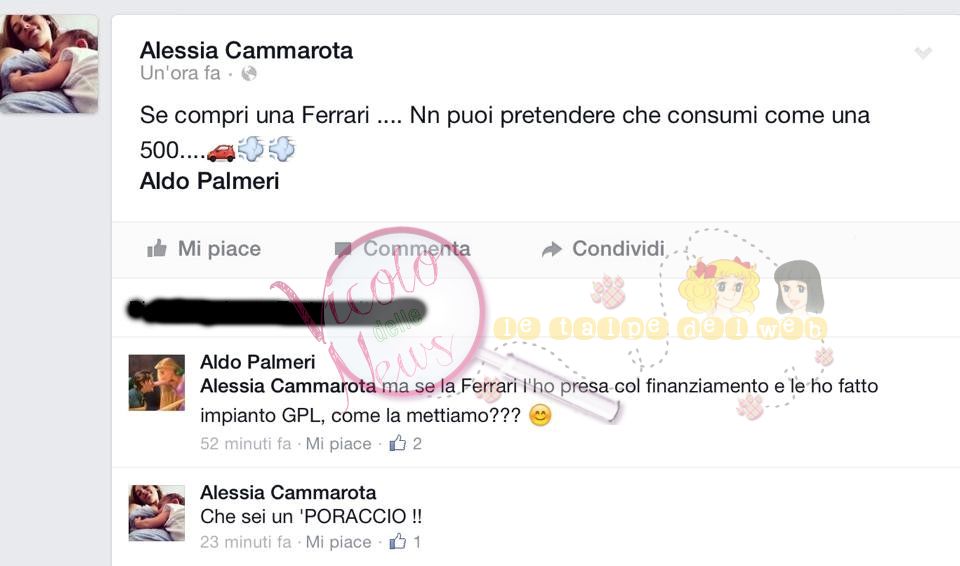
Task: Open Alessia Cammarota's post profile picture
Action: pyautogui.click(x=49, y=64)
